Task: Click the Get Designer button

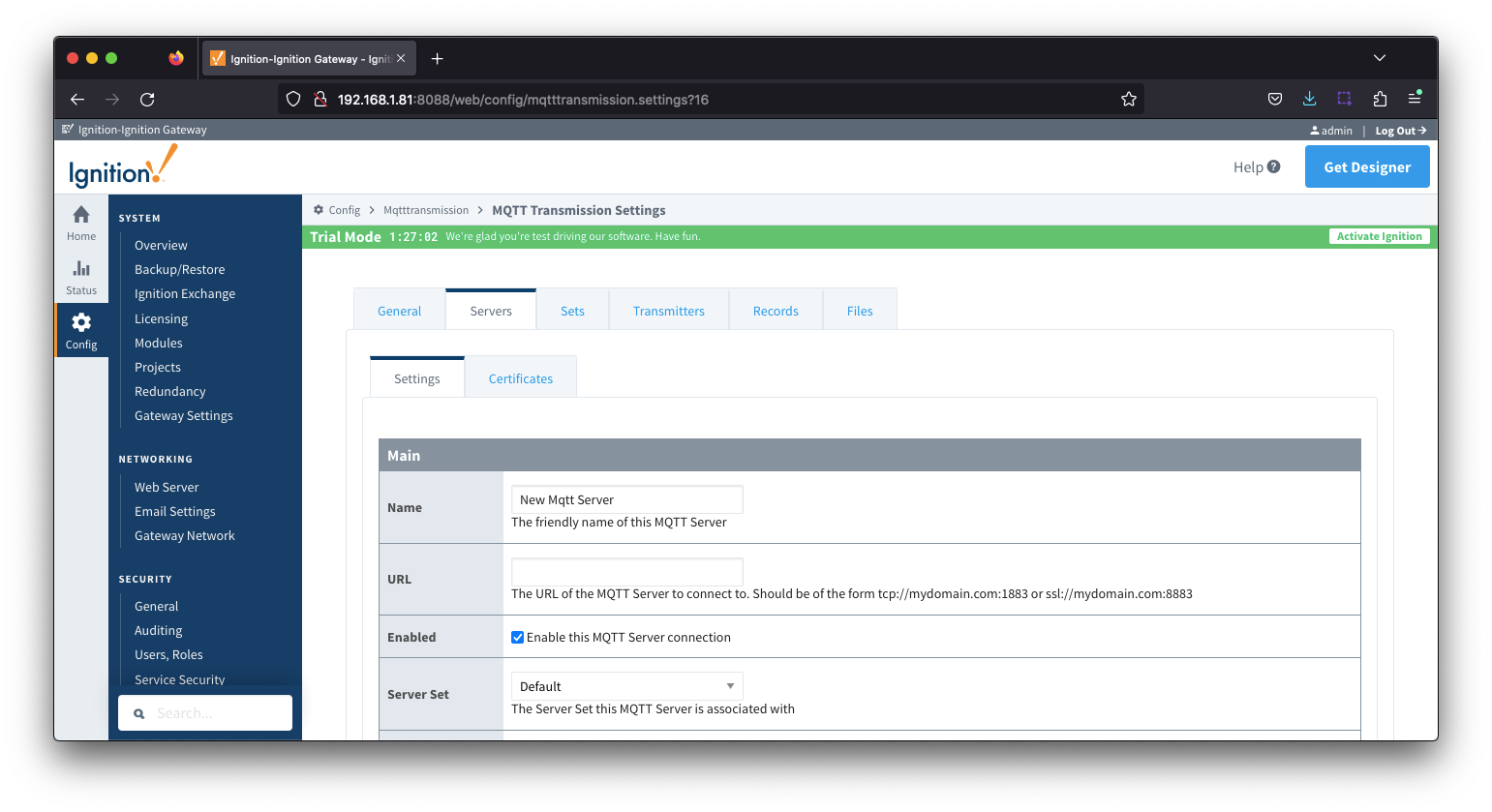Action: (1366, 166)
